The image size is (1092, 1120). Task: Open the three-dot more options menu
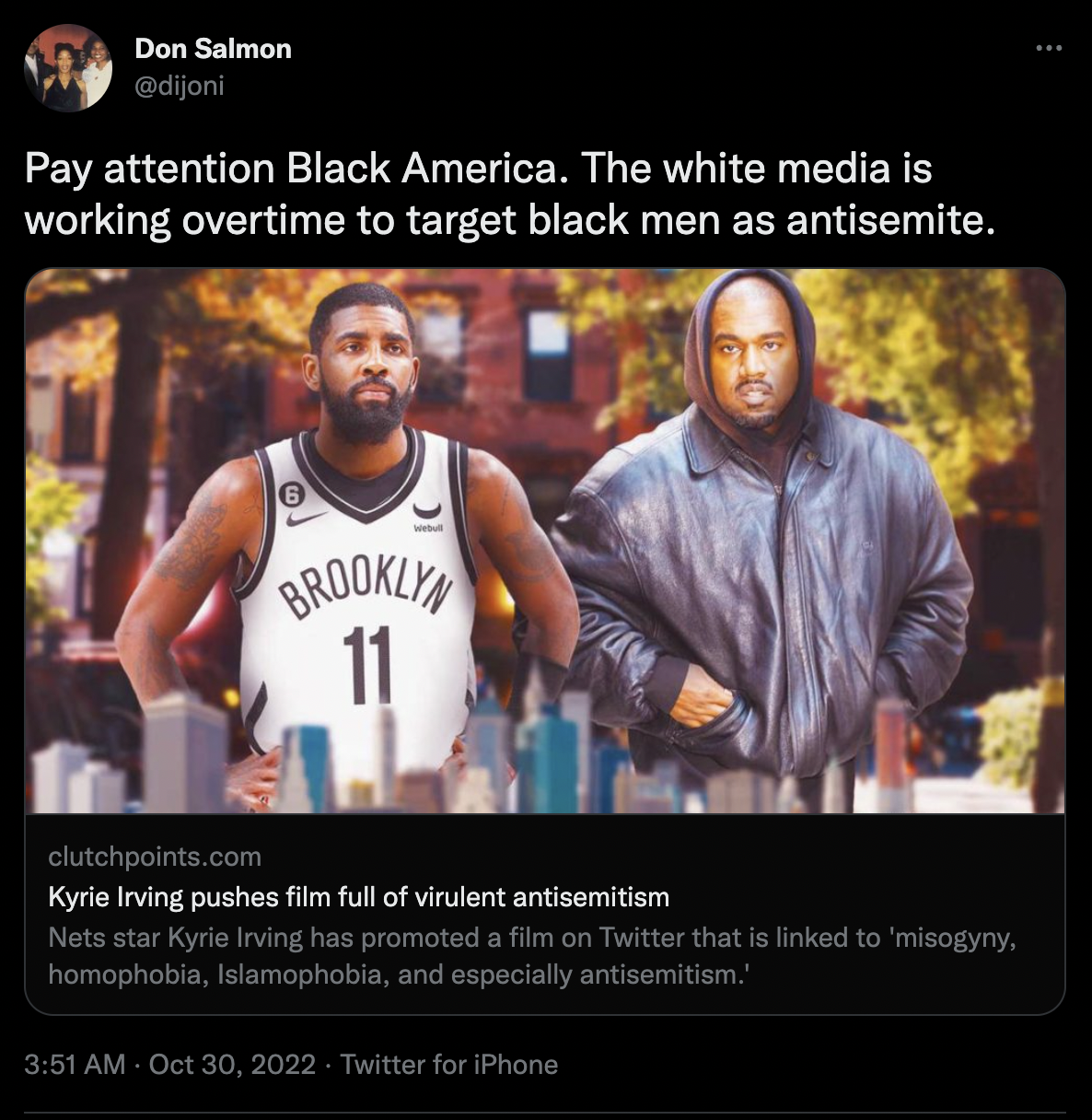(1049, 48)
